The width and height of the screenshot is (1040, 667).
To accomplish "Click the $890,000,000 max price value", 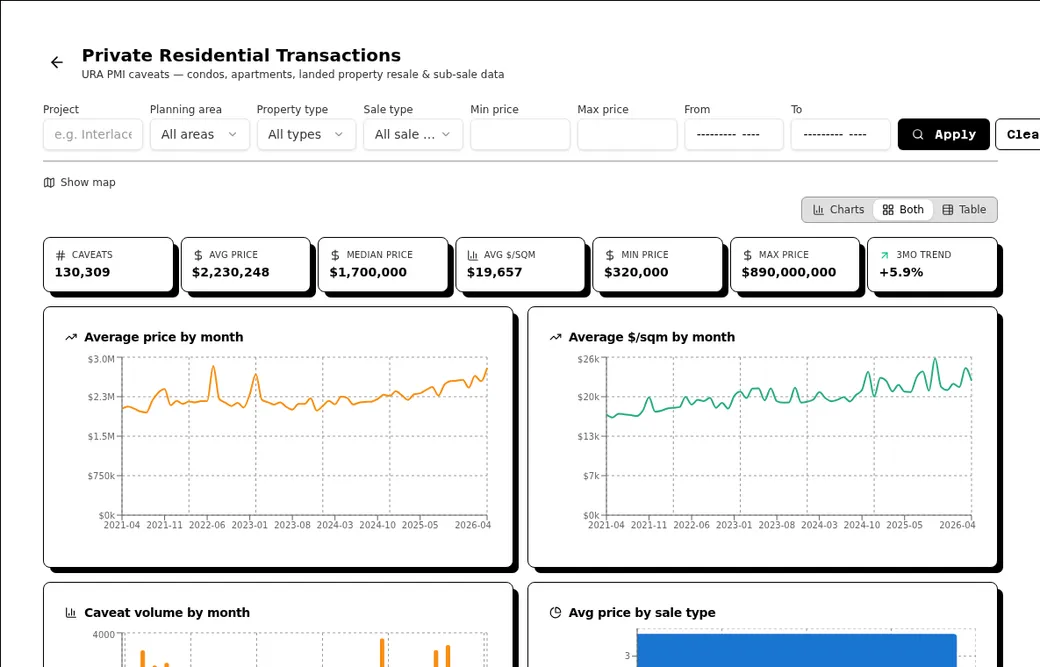I will point(789,273).
